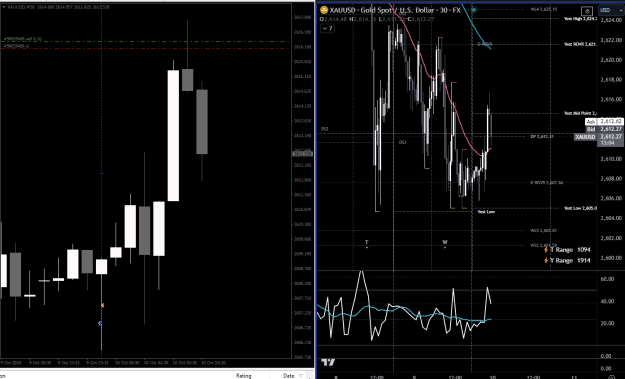Click the WL4 2,625.15 level label
This screenshot has height=379, width=625.
[x=544, y=9]
